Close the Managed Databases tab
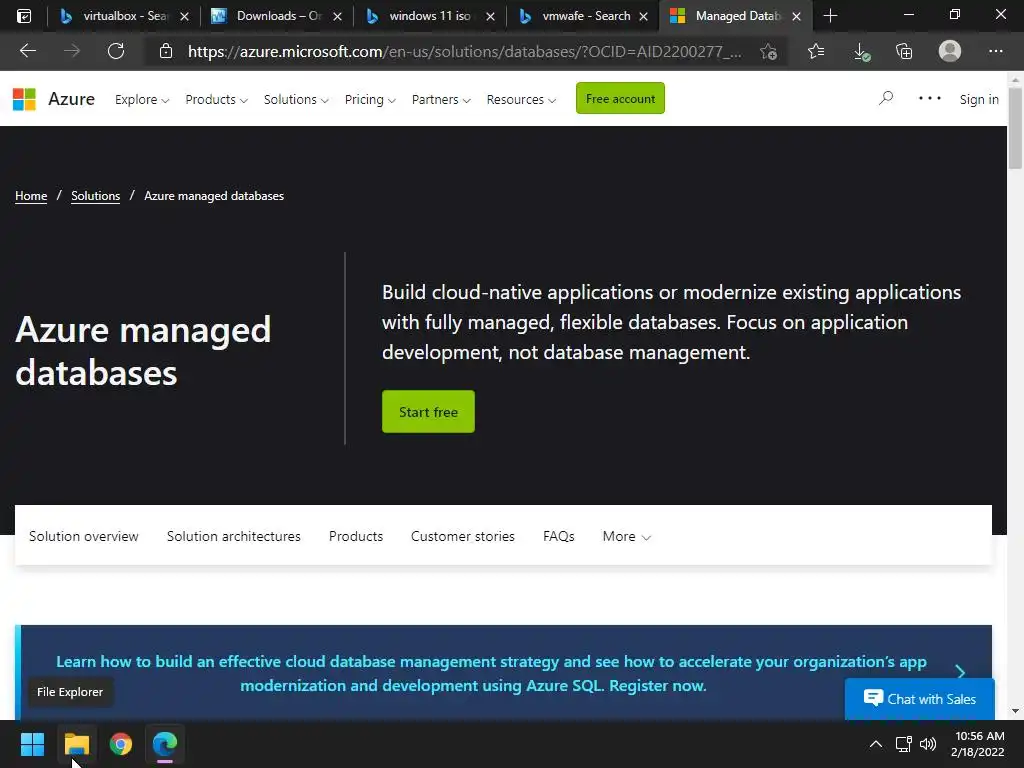The width and height of the screenshot is (1024, 768). pos(796,16)
